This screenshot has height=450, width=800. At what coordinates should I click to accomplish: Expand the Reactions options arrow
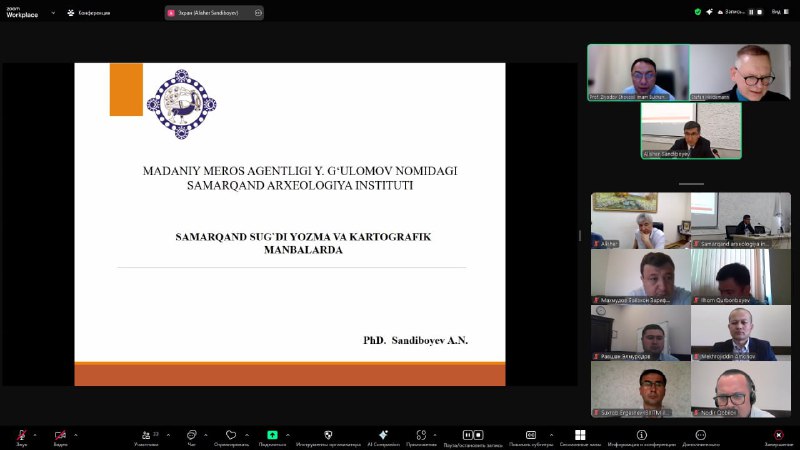(247, 435)
